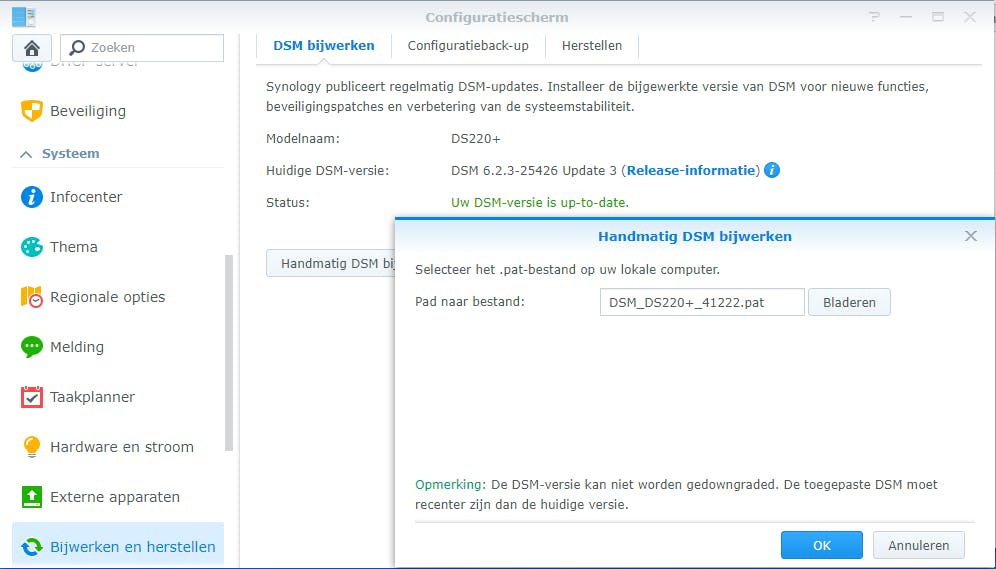Screen dimensions: 996x569
Task: Click the sidebar vertical scrollbar
Action: click(229, 352)
